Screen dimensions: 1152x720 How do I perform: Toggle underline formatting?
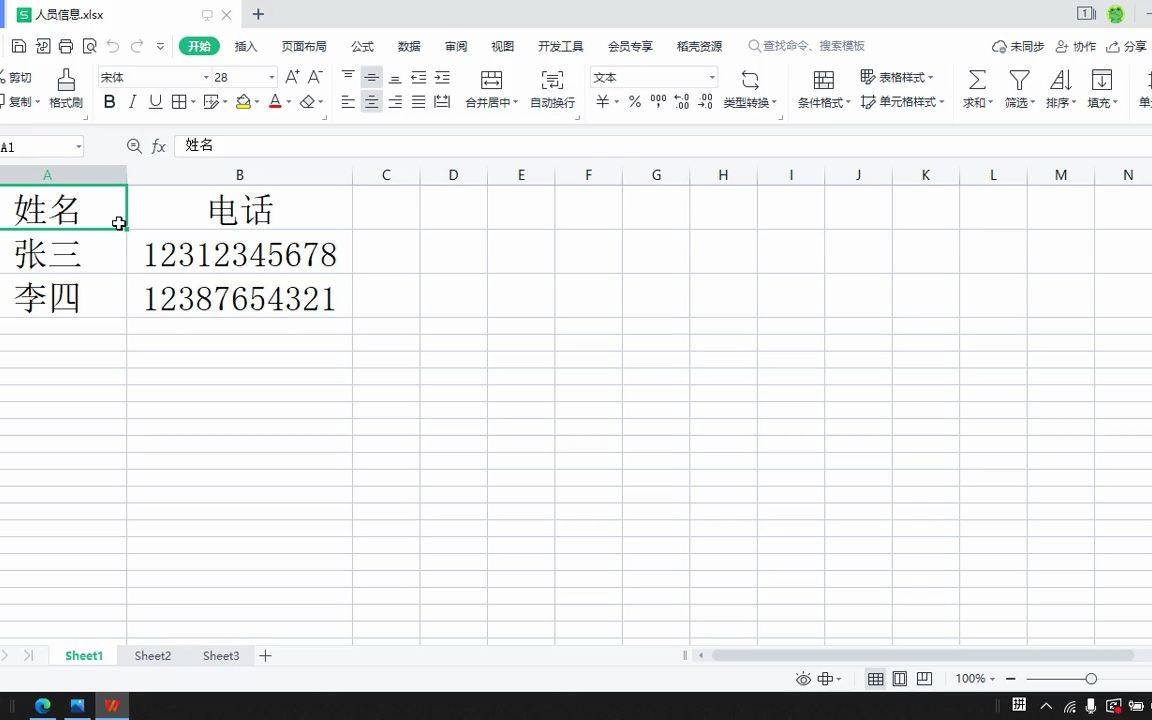155,101
